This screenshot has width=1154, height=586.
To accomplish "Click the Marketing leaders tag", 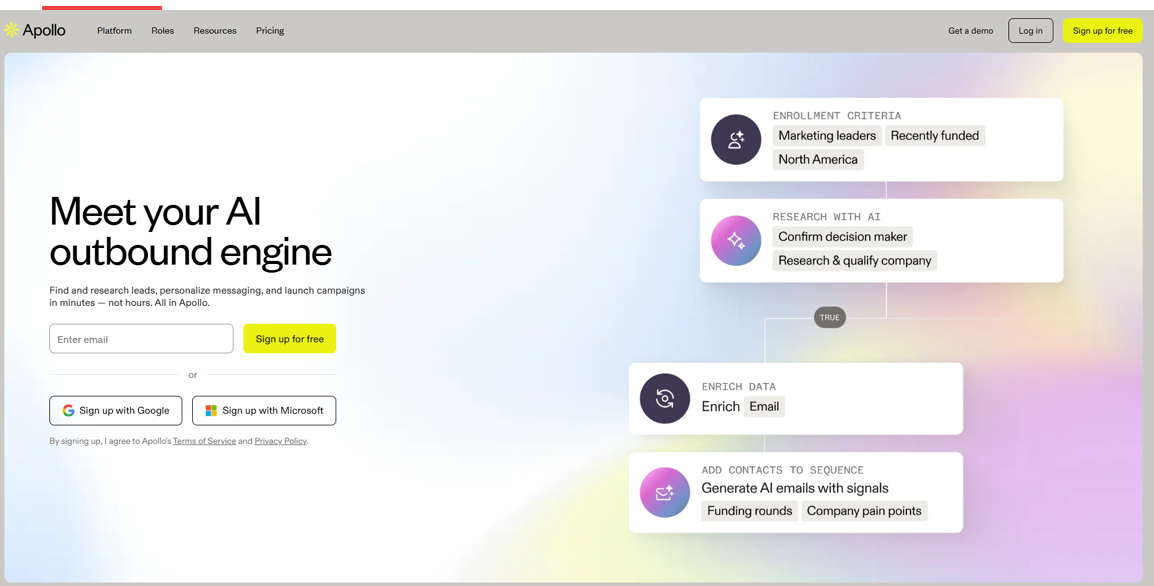I will click(x=827, y=135).
